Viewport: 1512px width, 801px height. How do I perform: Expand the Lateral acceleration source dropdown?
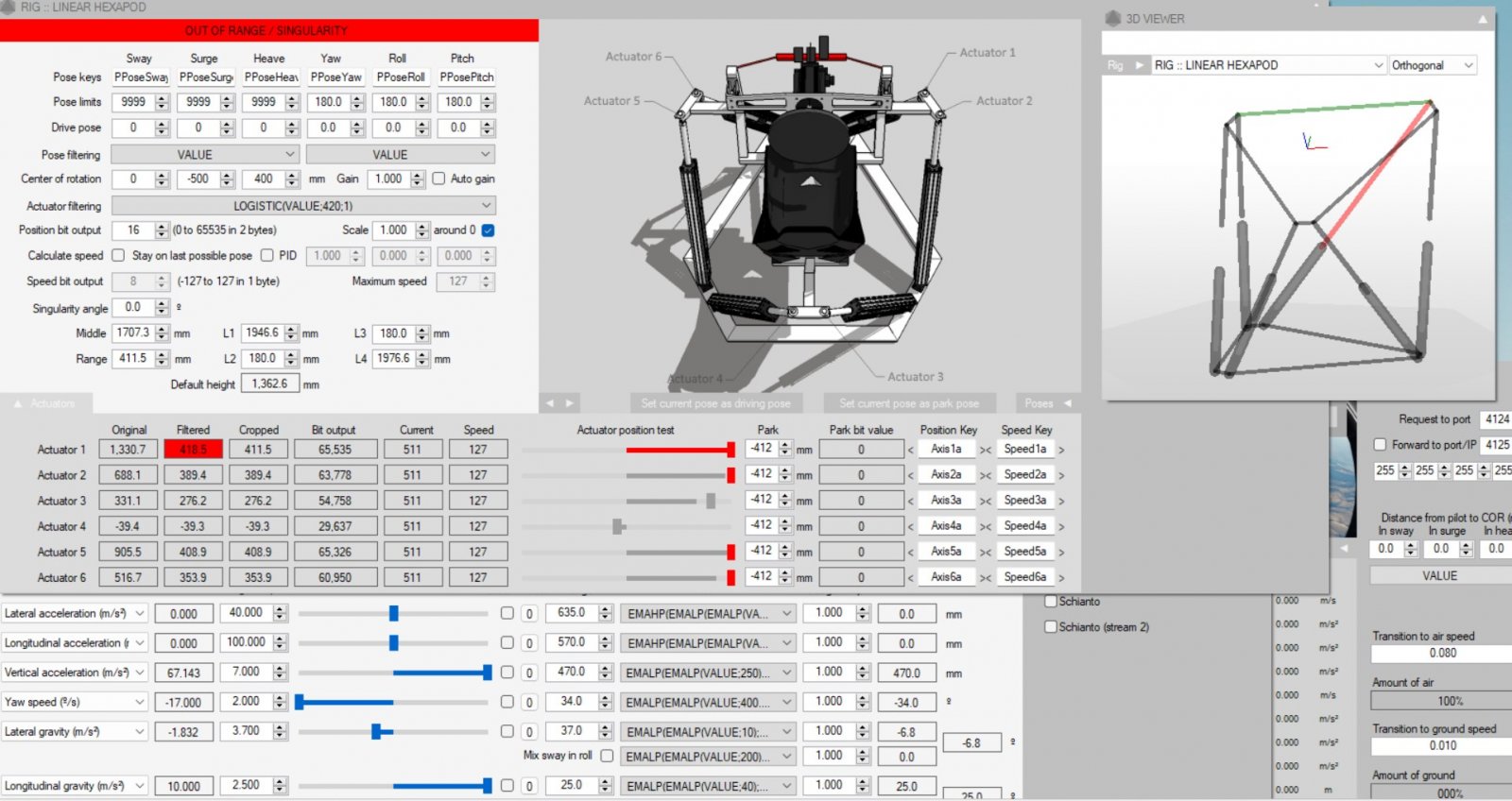(x=140, y=614)
